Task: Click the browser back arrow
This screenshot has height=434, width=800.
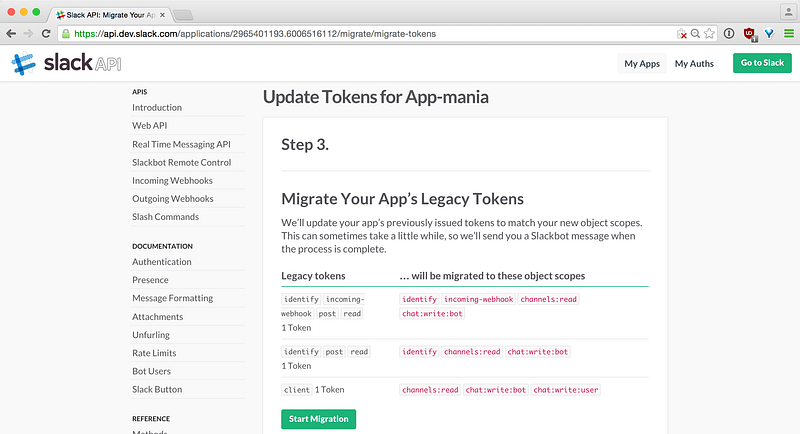Action: (11, 34)
